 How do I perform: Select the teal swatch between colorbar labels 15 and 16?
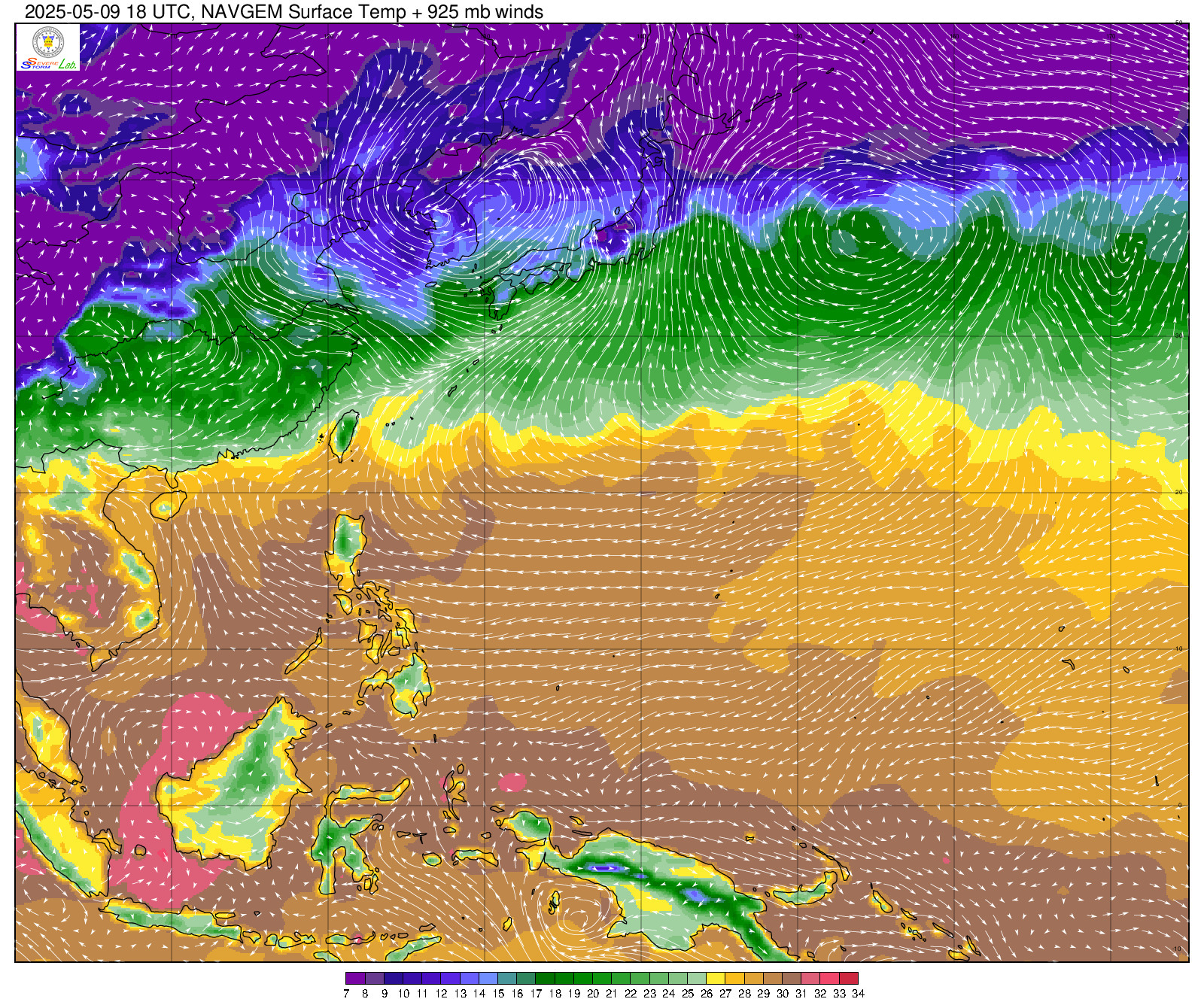[507, 978]
